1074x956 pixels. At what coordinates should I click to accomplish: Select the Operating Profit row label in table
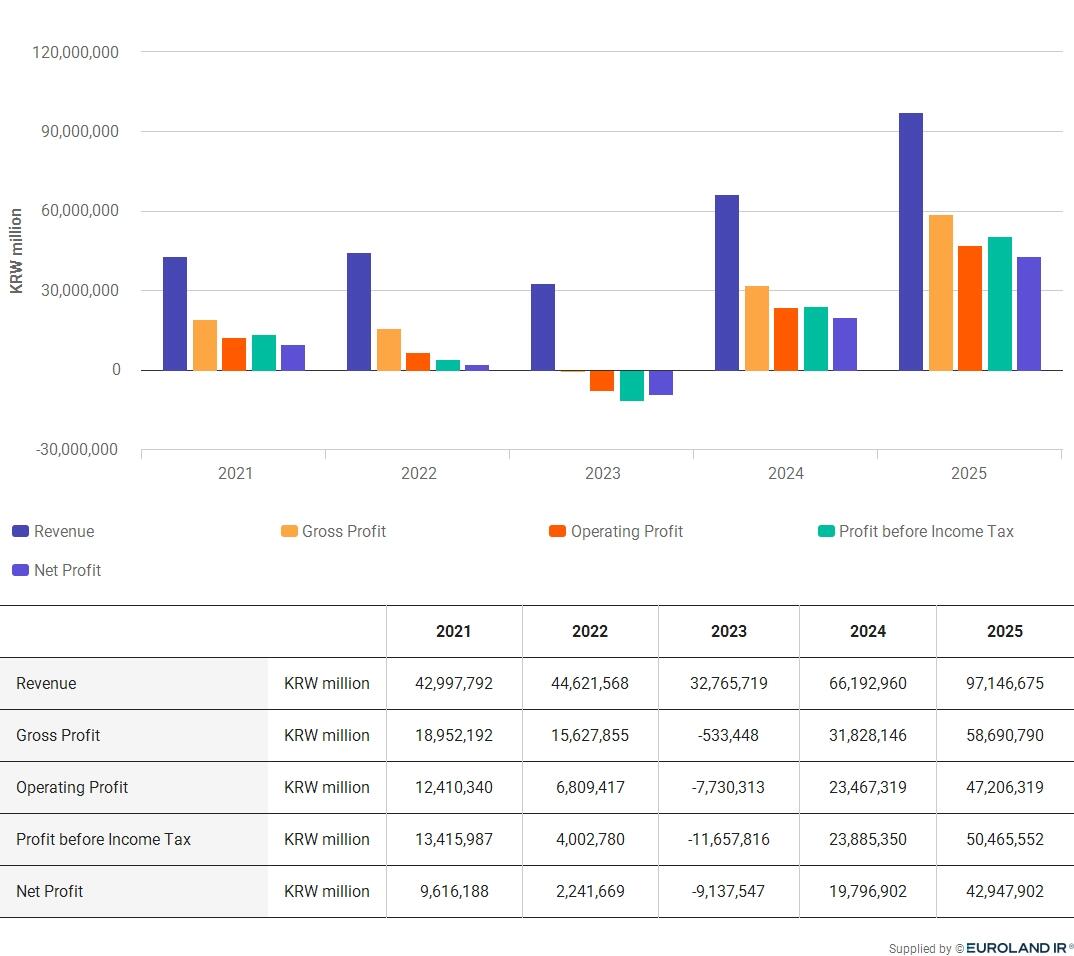pyautogui.click(x=72, y=788)
